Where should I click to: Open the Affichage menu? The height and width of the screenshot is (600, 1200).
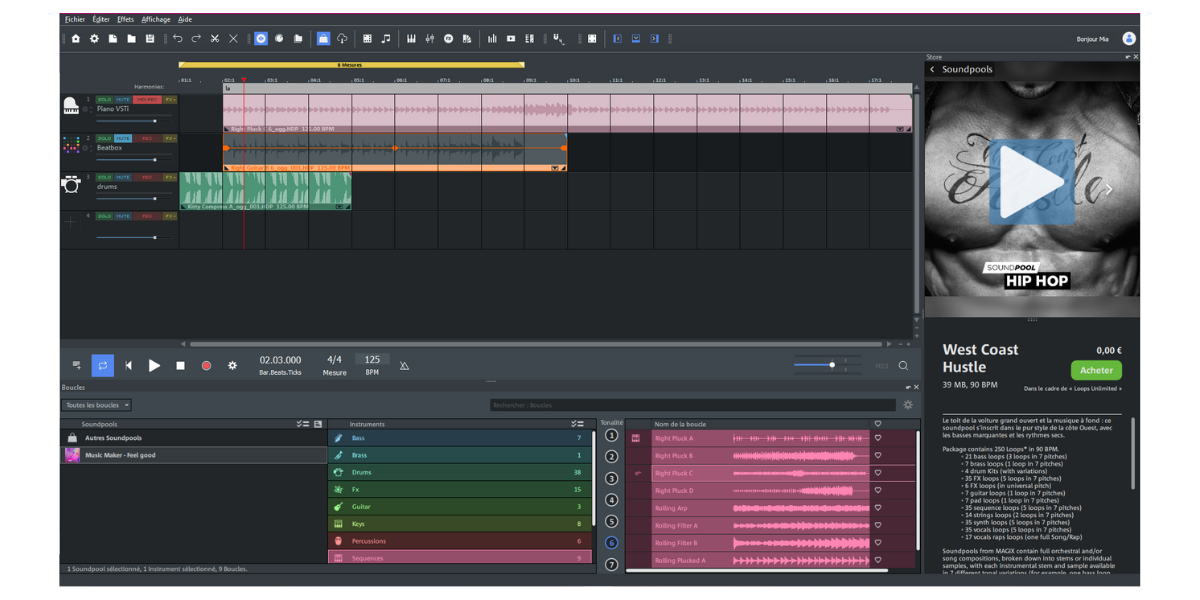(x=156, y=19)
